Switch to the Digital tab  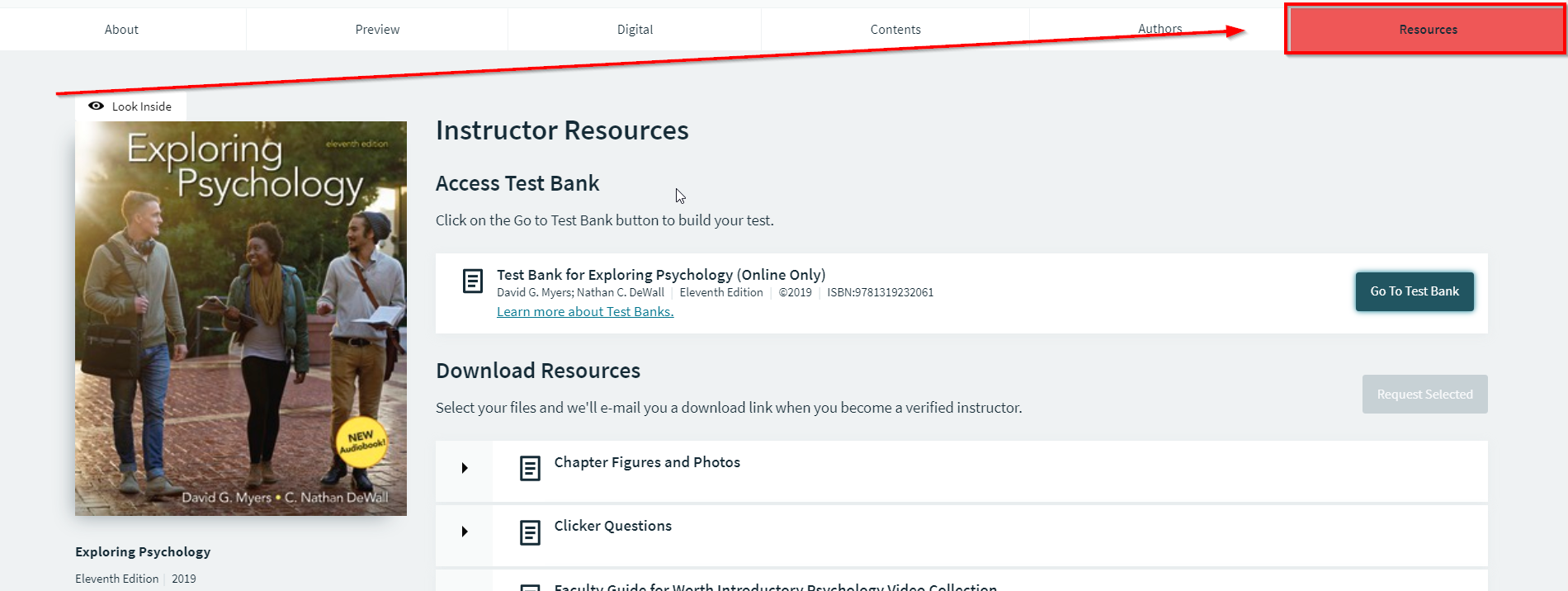[635, 29]
